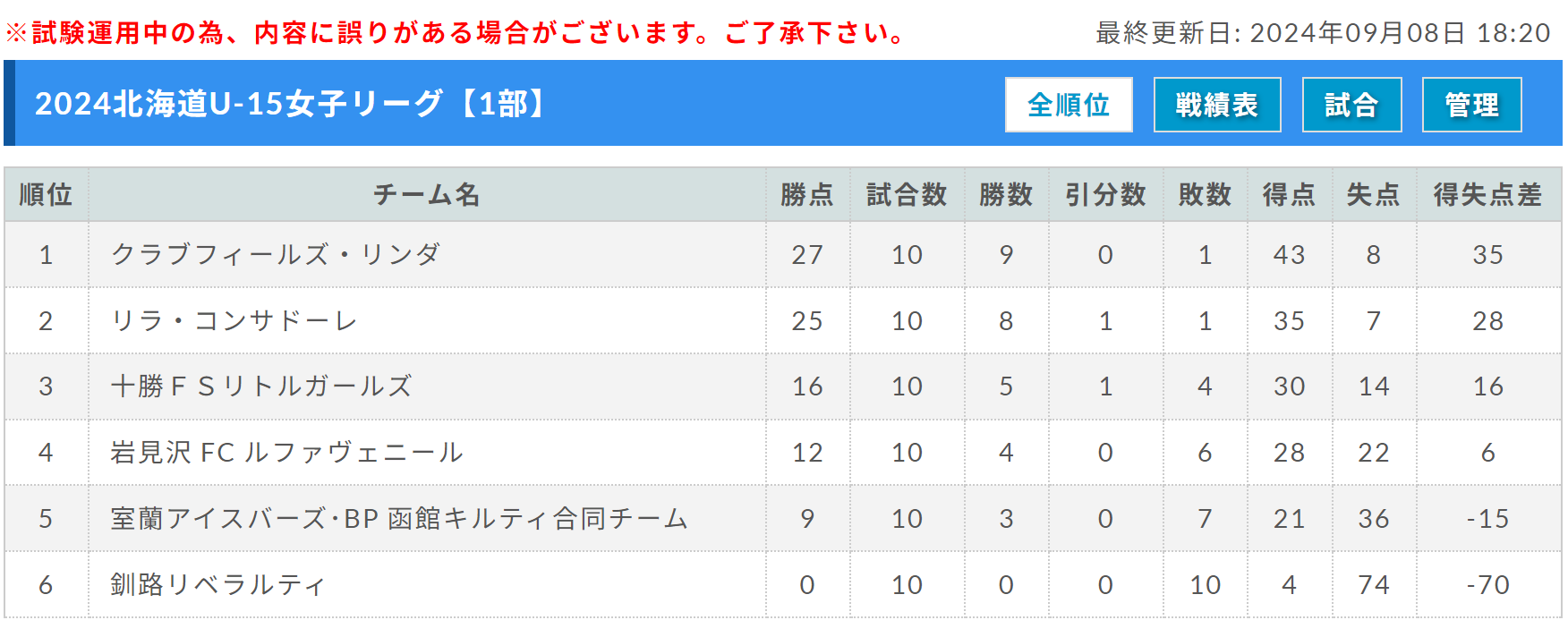Select the 室蘭アイスバーズ合同チーム row

[x=783, y=519]
